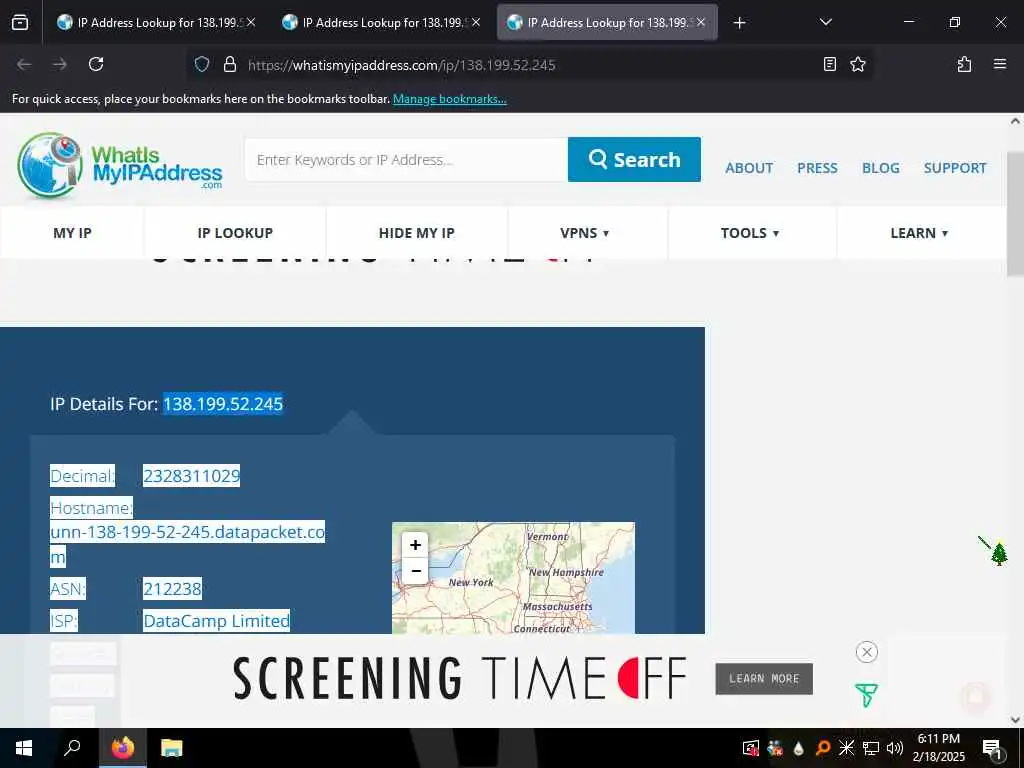Viewport: 1024px width, 768px height.
Task: Open the network tray icon
Action: (x=871, y=748)
